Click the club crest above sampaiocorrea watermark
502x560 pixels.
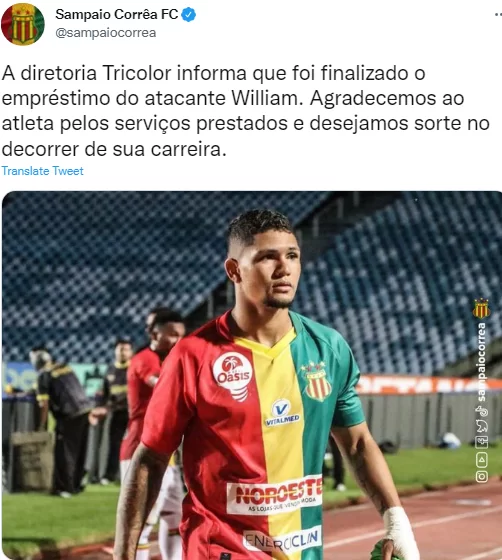(481, 308)
